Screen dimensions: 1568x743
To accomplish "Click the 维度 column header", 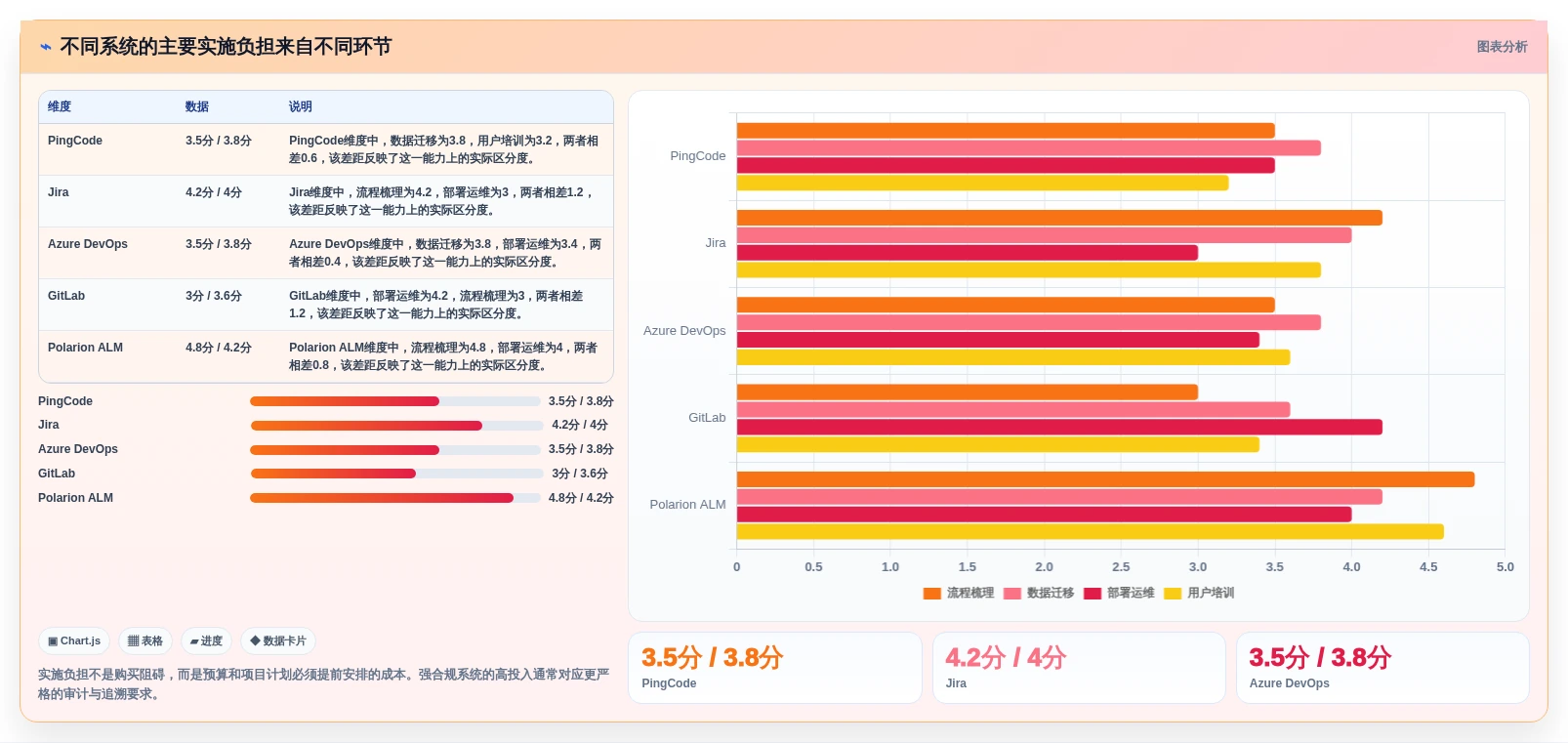I will [60, 106].
